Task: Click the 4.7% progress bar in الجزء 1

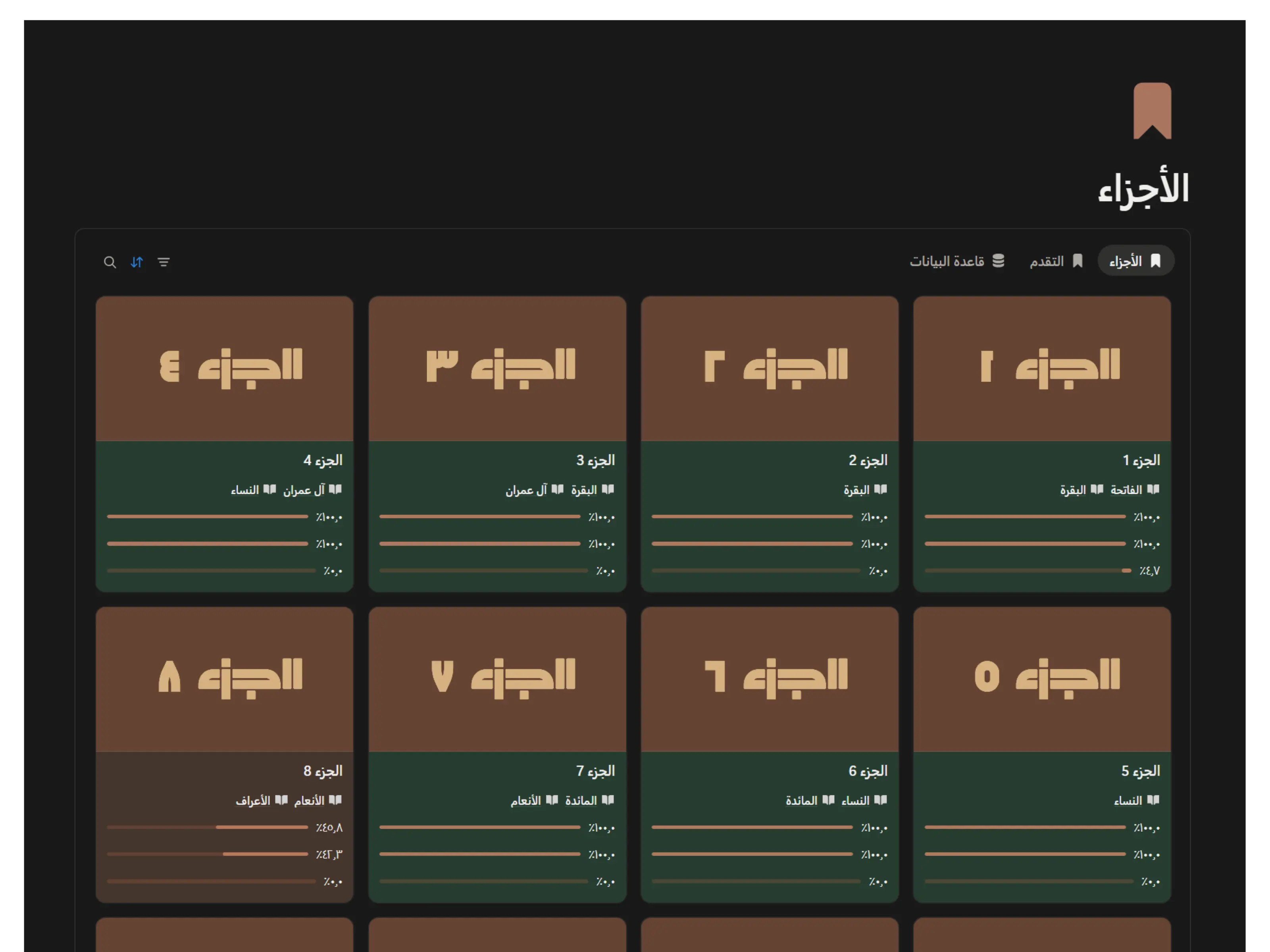Action: (1028, 570)
